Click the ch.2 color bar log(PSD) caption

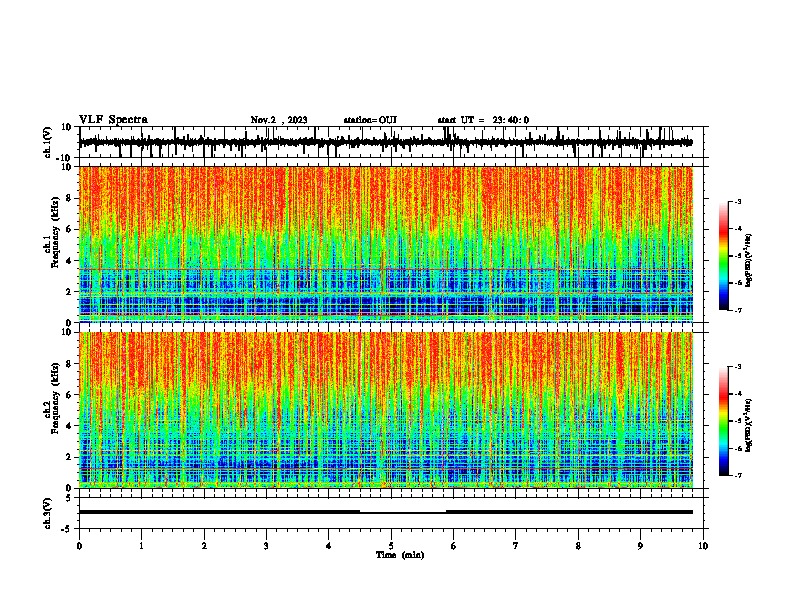(749, 425)
